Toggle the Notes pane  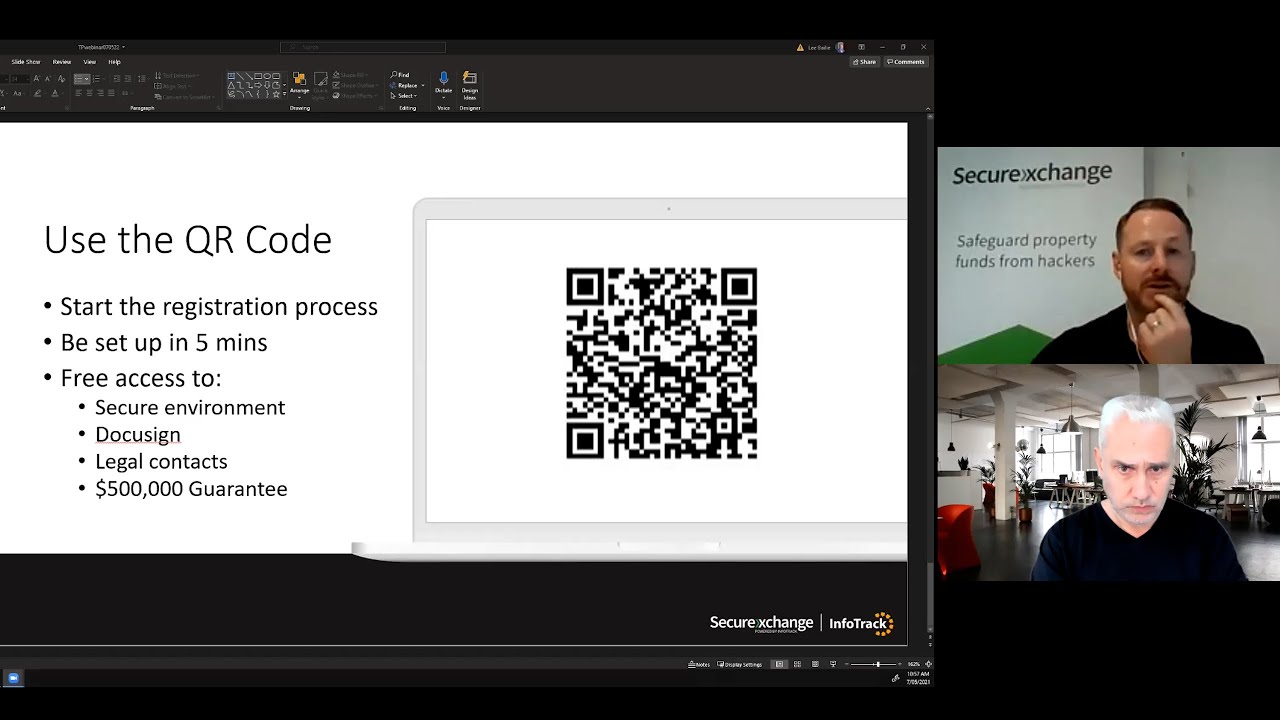click(699, 664)
